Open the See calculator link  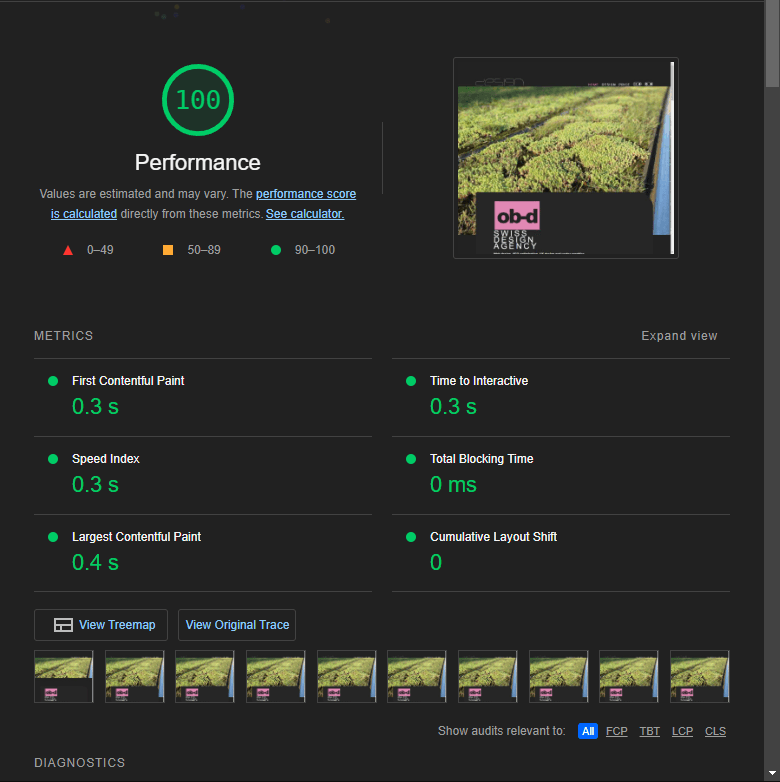pos(304,214)
